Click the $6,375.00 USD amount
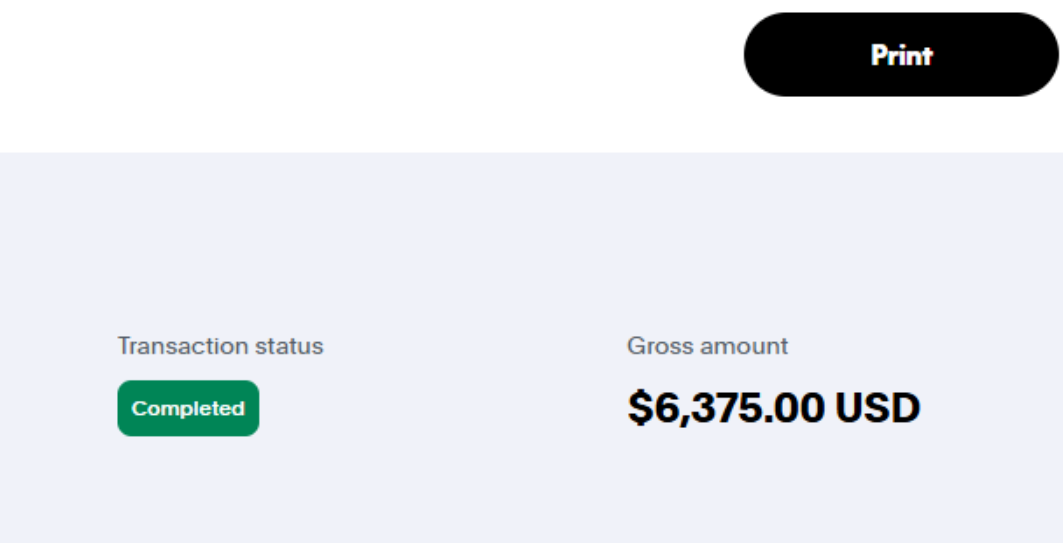The image size is (1063, 543). tap(773, 408)
